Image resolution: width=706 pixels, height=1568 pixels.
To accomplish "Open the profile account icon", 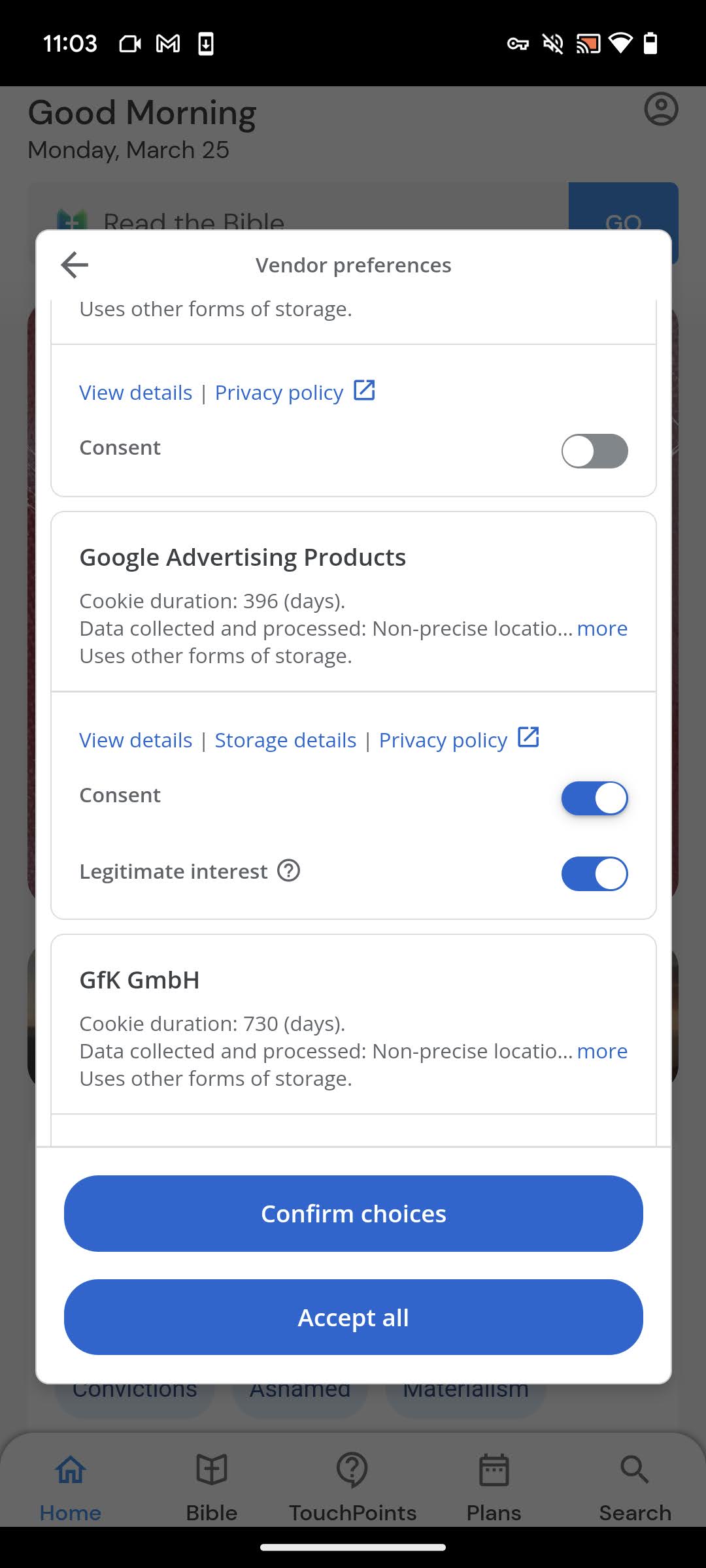I will pyautogui.click(x=661, y=109).
